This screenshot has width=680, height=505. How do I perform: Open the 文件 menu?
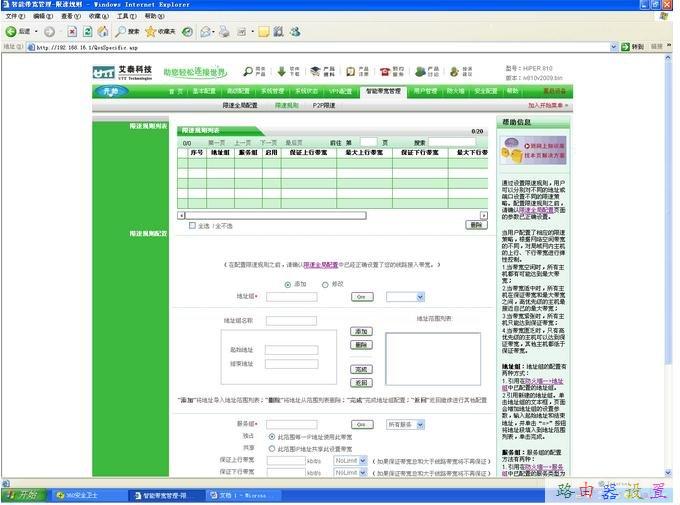[x=15, y=16]
